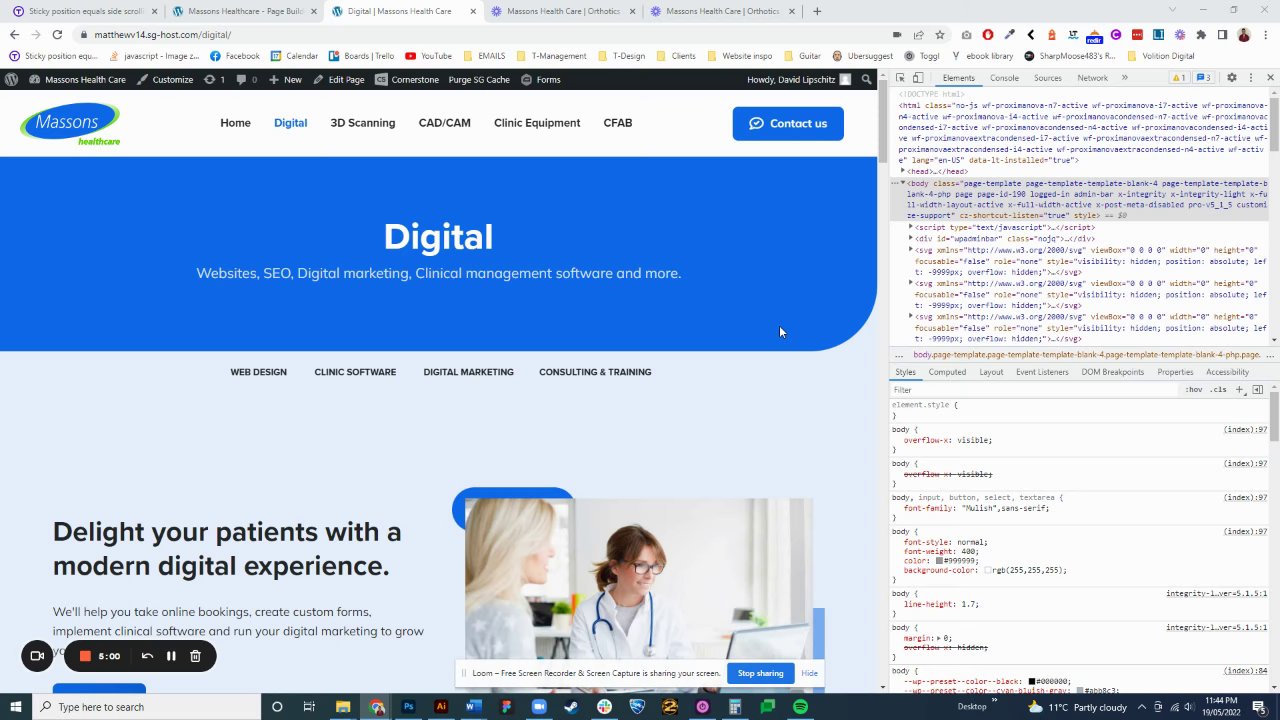1280x720 pixels.
Task: Collapse the body element in the DOM tree
Action: click(x=903, y=183)
